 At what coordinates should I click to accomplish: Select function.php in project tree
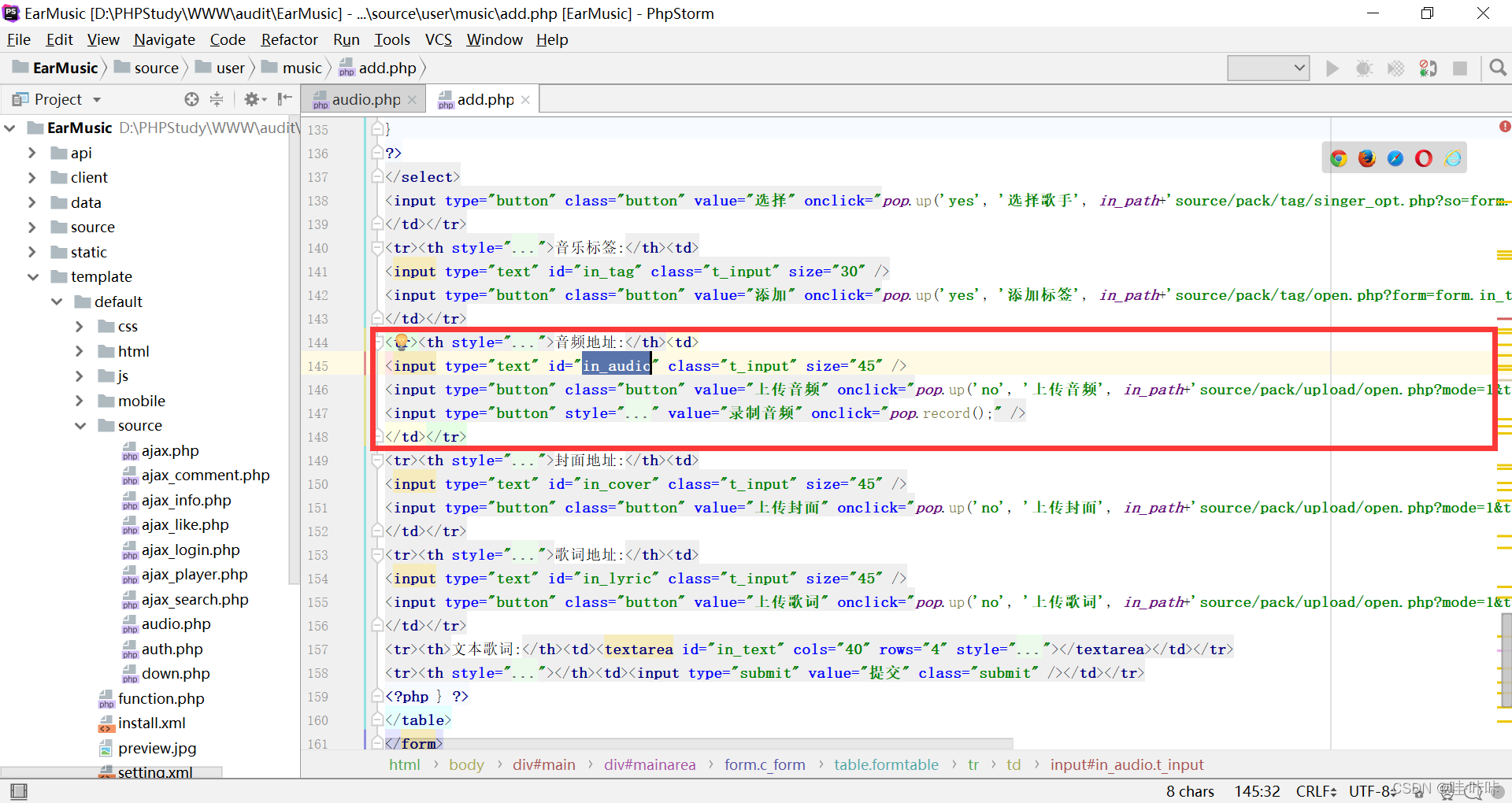click(x=161, y=698)
